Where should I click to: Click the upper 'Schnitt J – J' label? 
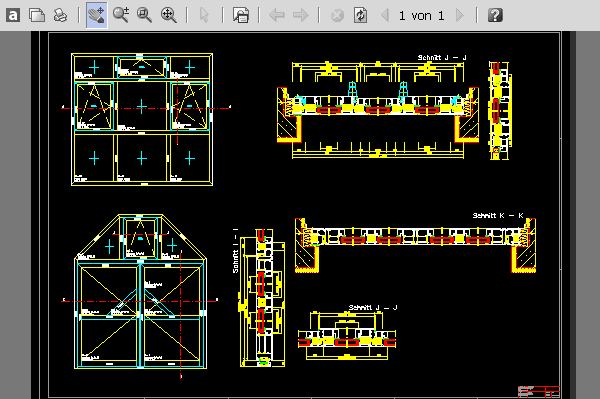point(442,57)
